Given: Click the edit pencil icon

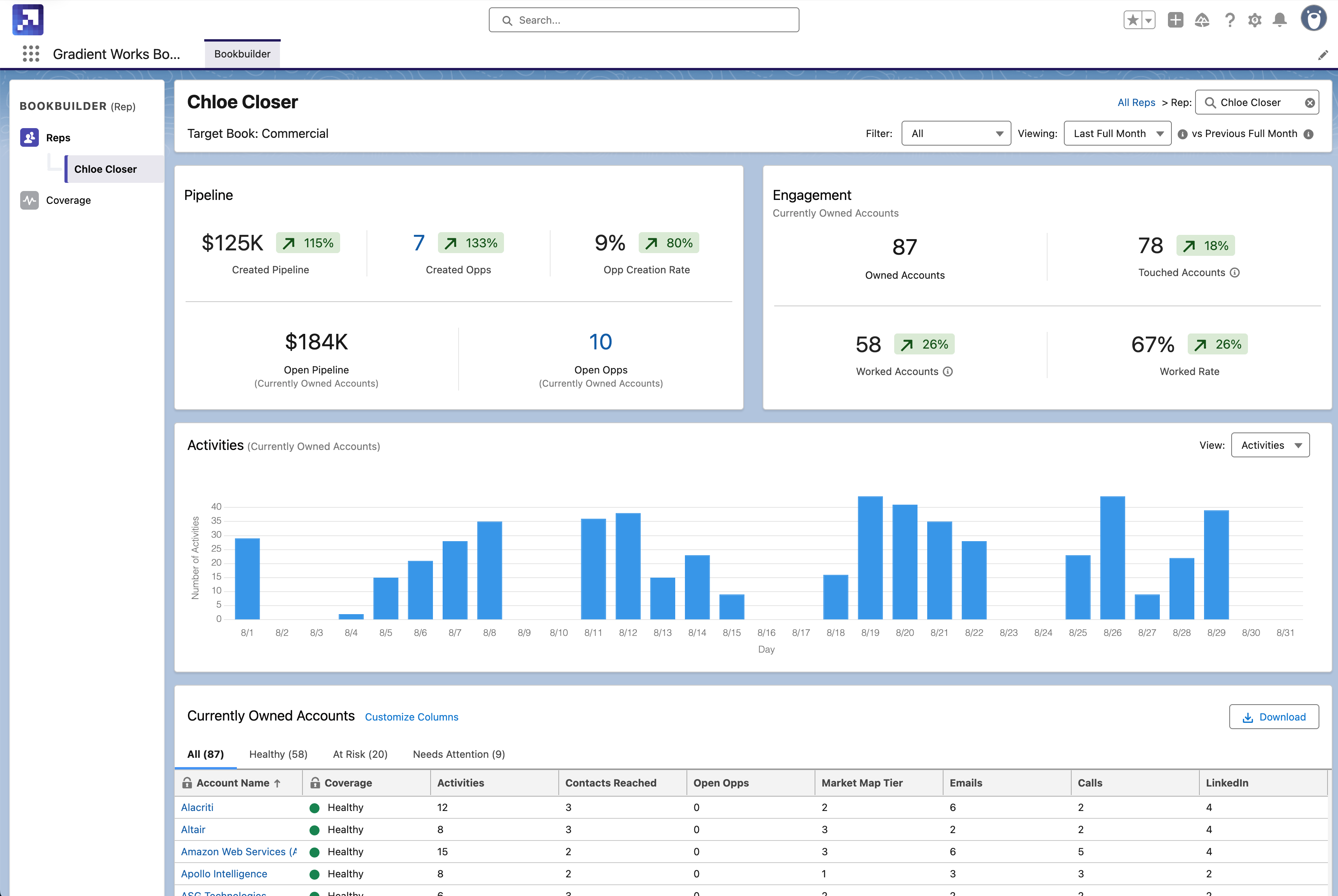Looking at the screenshot, I should 1322,55.
